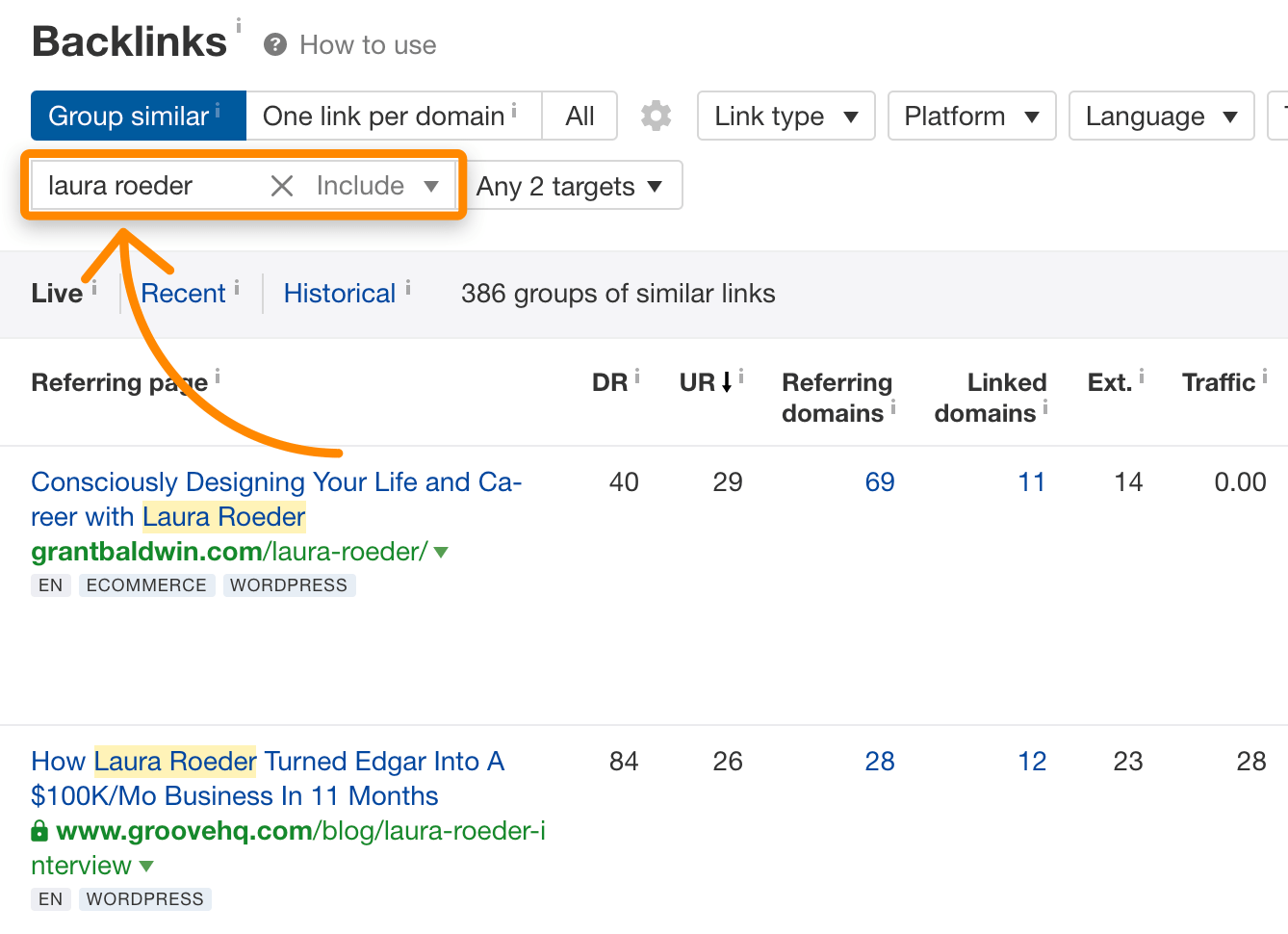Image resolution: width=1288 pixels, height=934 pixels.
Task: Click the info icon beside Traffic column
Action: tap(1265, 376)
